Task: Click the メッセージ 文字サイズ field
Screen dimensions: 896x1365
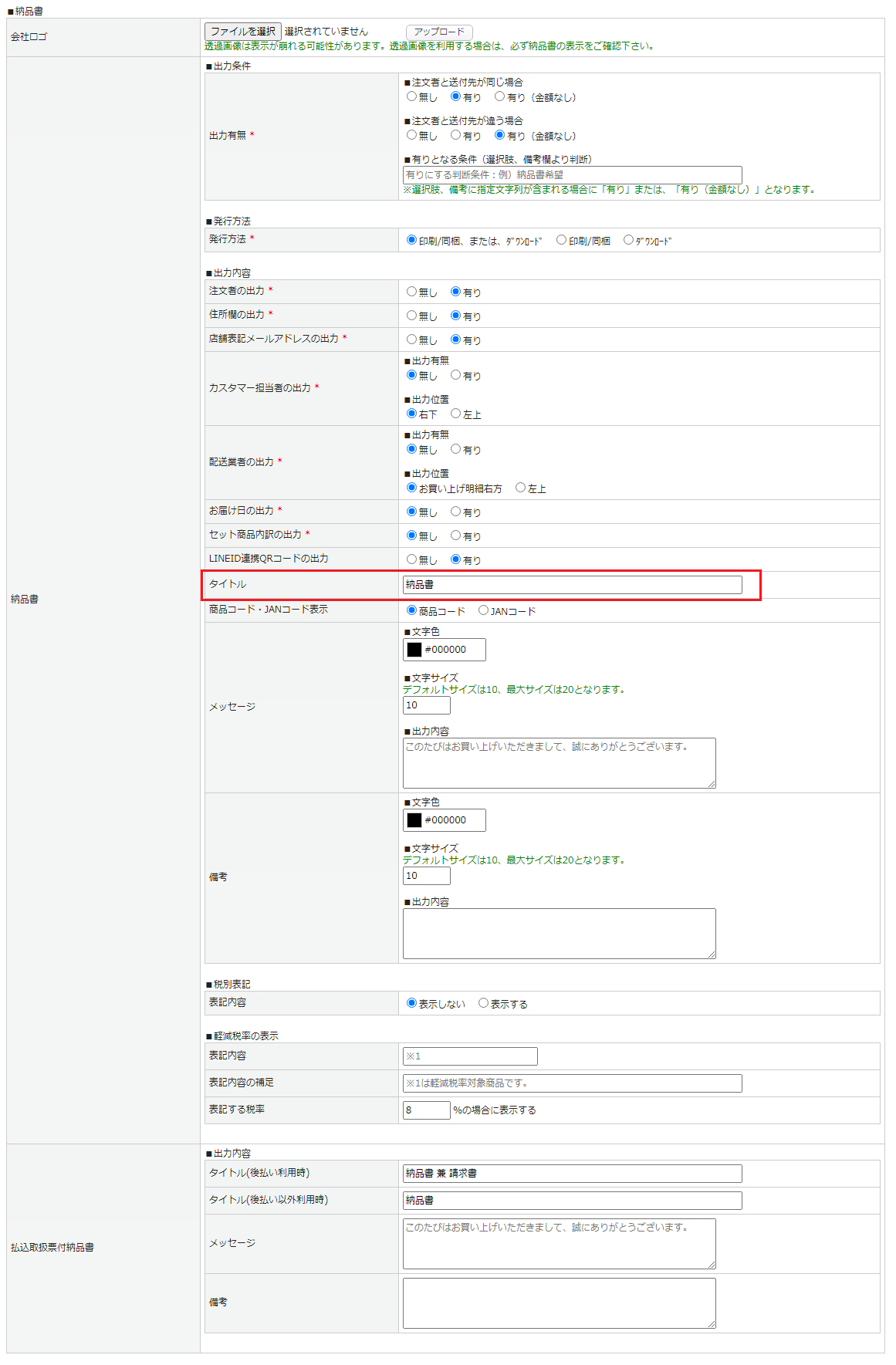Action: [426, 705]
